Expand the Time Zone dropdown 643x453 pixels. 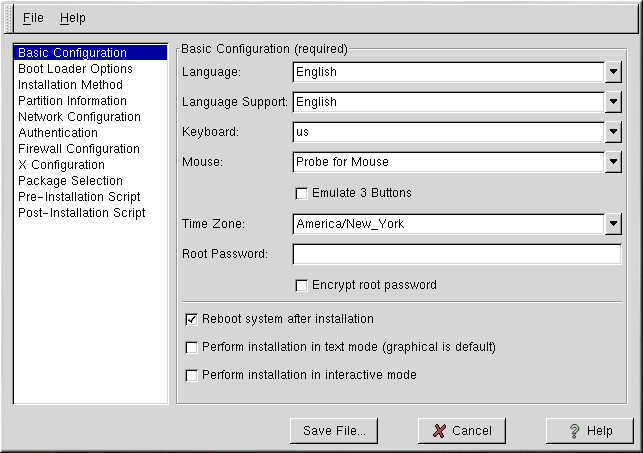613,224
